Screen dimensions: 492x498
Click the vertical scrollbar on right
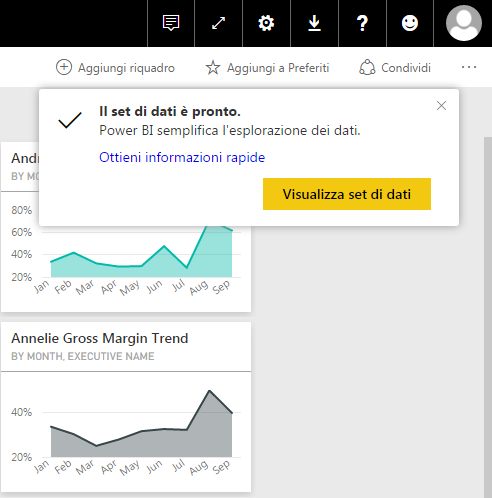pyautogui.click(x=488, y=317)
